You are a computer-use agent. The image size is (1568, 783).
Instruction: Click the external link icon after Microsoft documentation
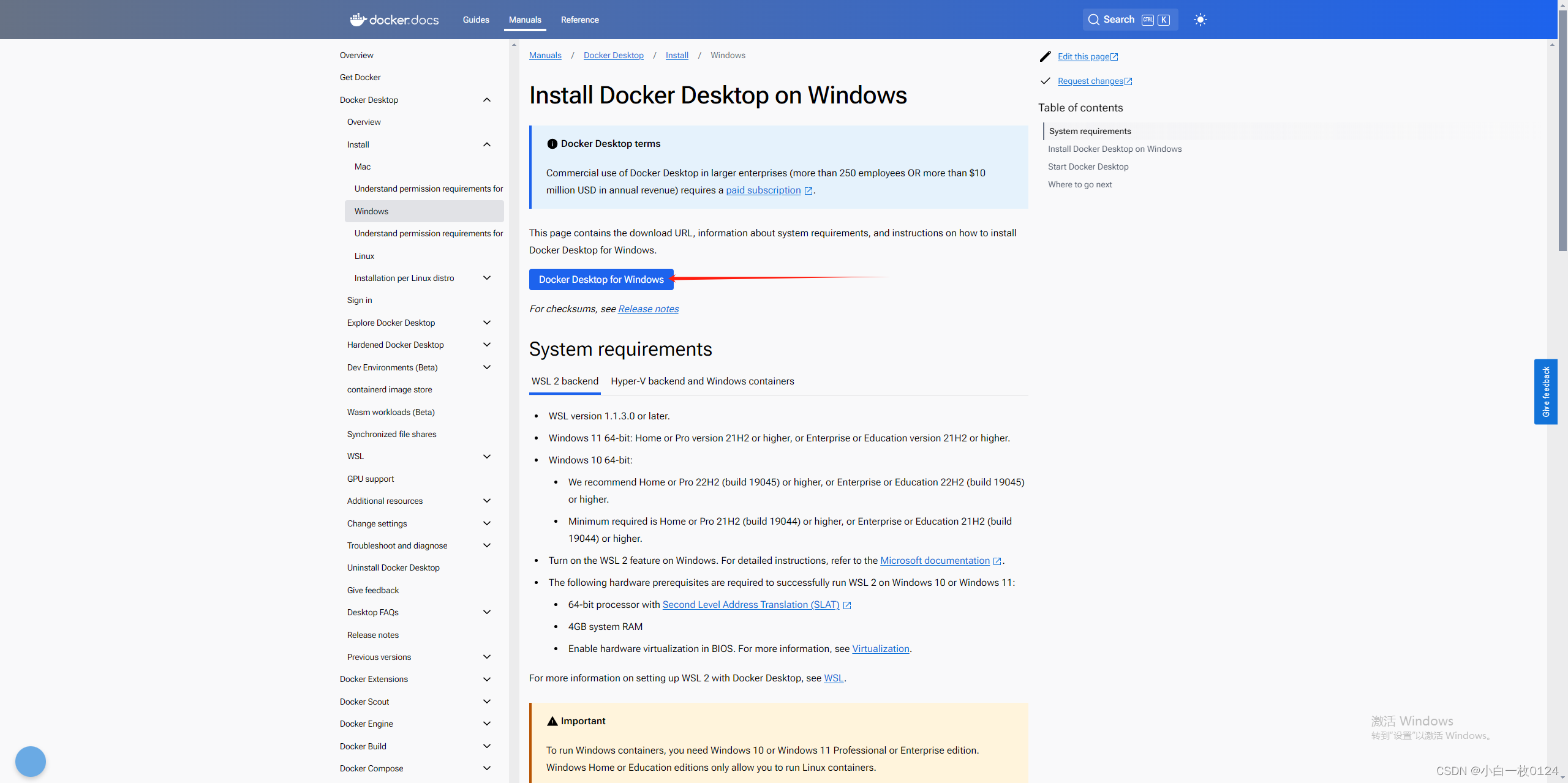(x=997, y=561)
